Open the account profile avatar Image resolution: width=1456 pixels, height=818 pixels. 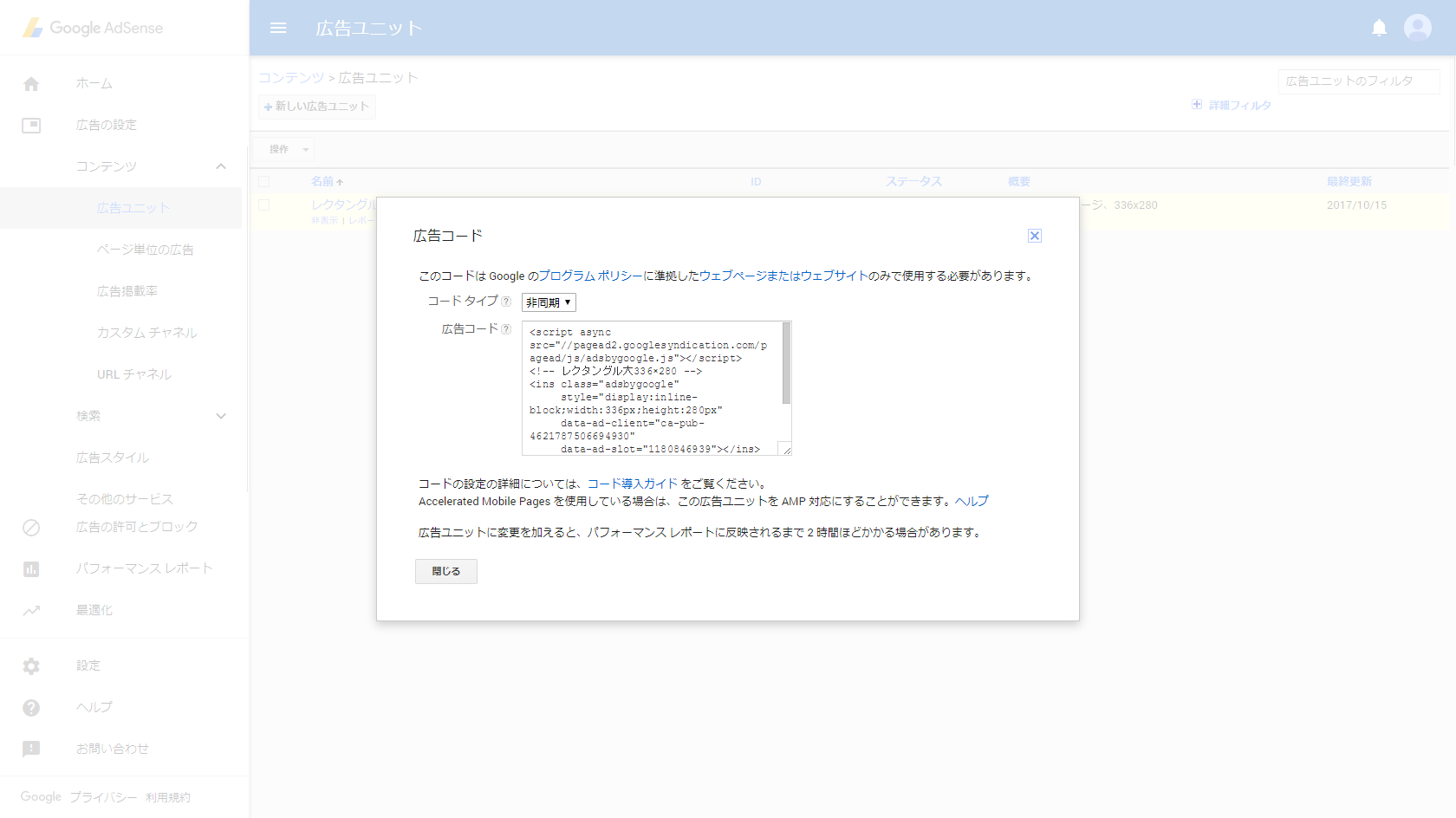(1418, 28)
